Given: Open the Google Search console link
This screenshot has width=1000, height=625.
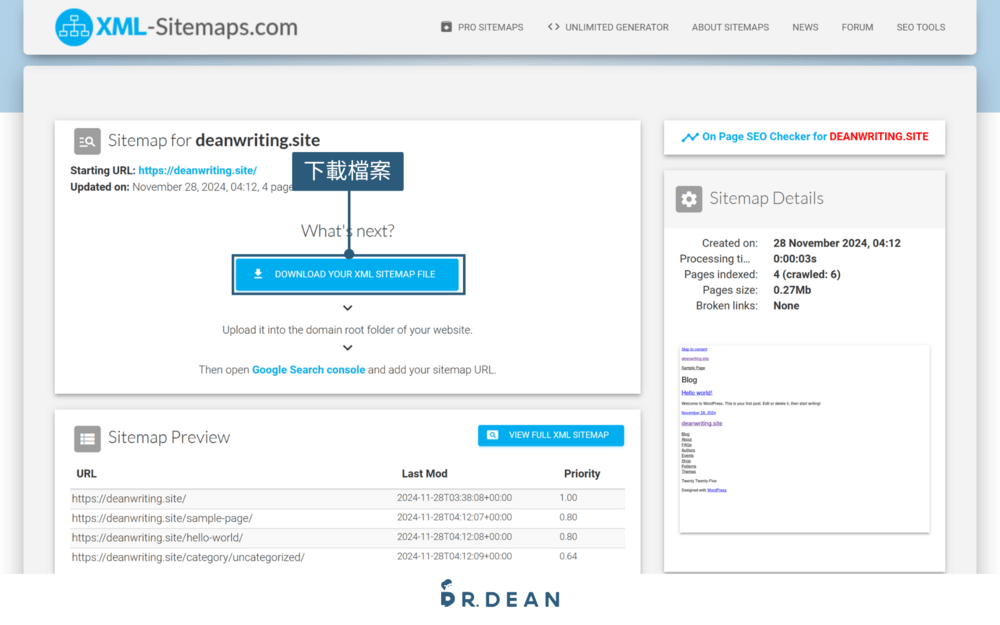Looking at the screenshot, I should [x=309, y=370].
